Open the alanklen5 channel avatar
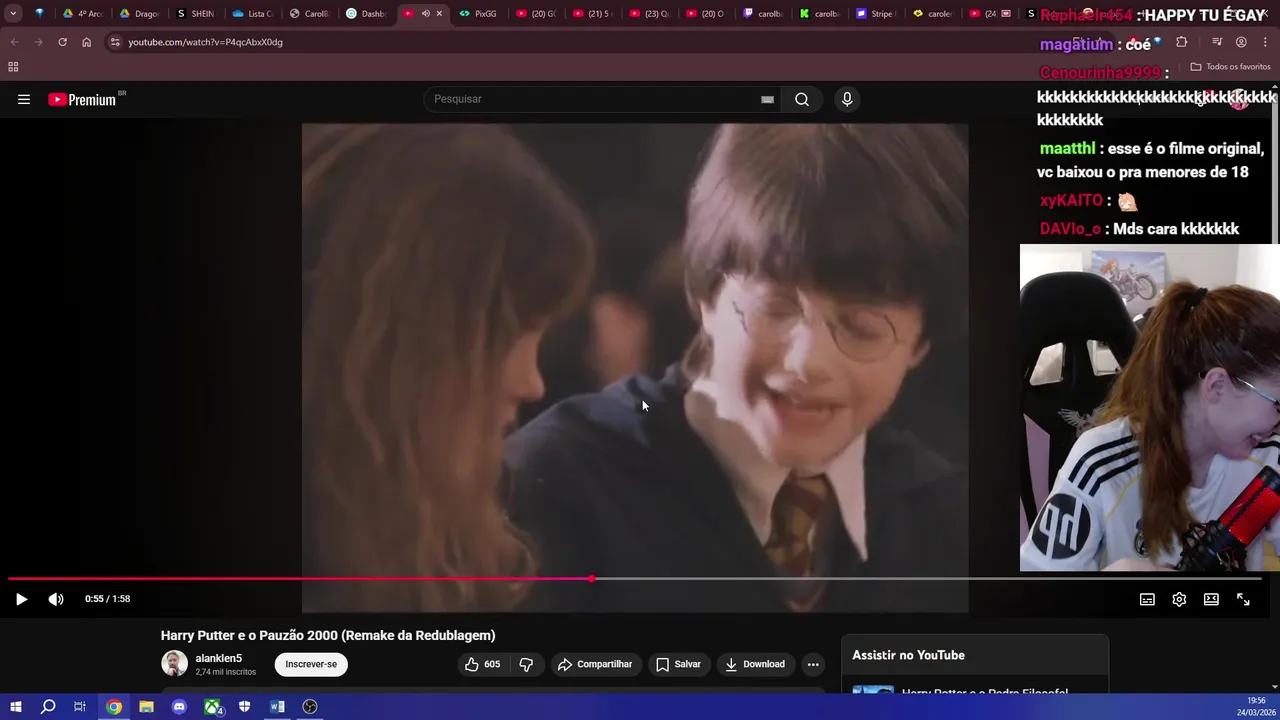This screenshot has height=720, width=1280. [x=174, y=663]
